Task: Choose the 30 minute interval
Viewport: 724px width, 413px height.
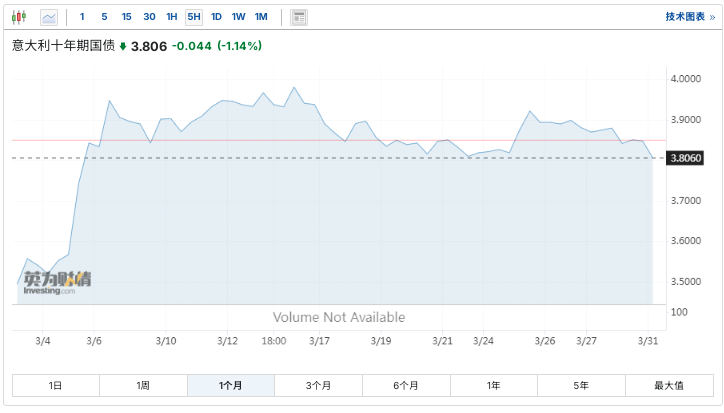Action: pos(149,17)
